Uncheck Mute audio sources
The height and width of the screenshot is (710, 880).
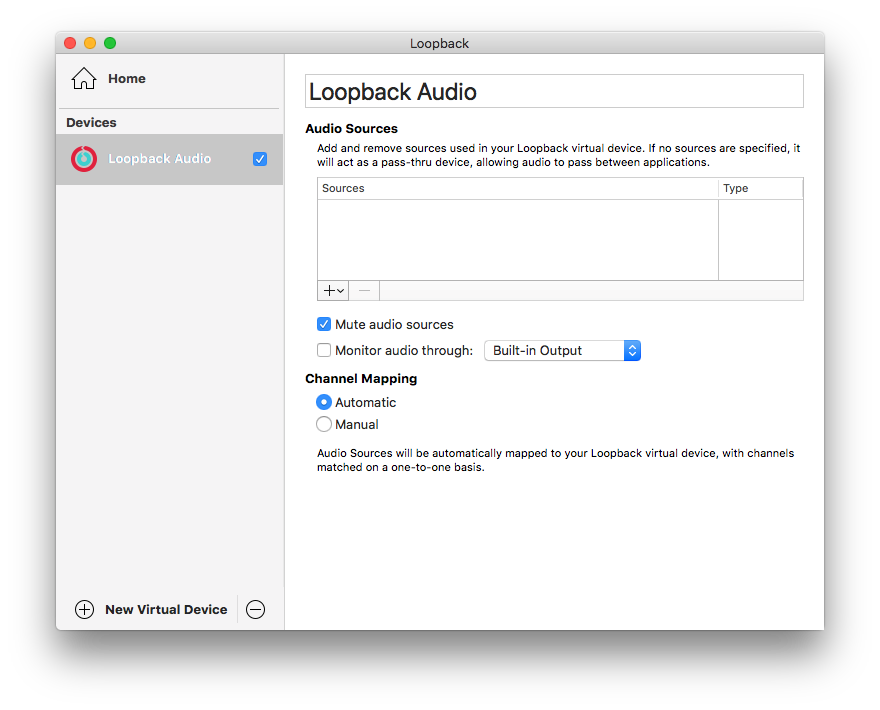click(324, 324)
